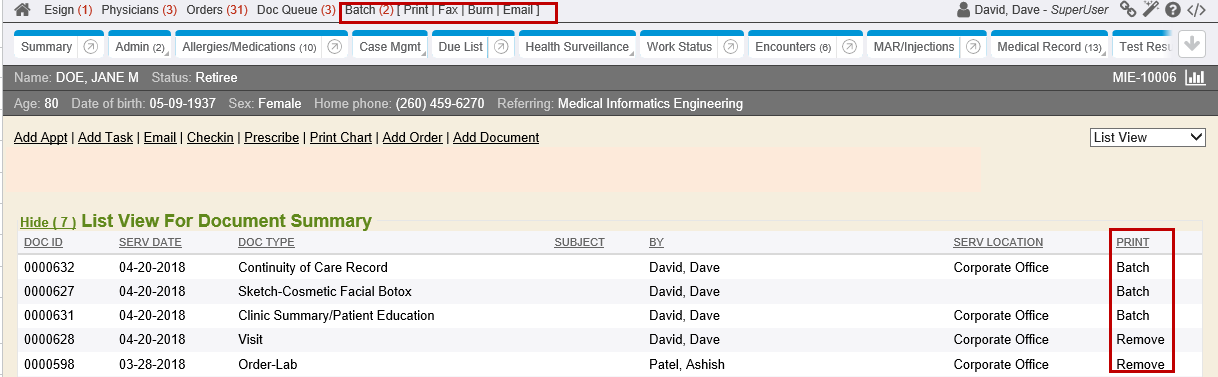Click the Add Task link

click(x=105, y=138)
